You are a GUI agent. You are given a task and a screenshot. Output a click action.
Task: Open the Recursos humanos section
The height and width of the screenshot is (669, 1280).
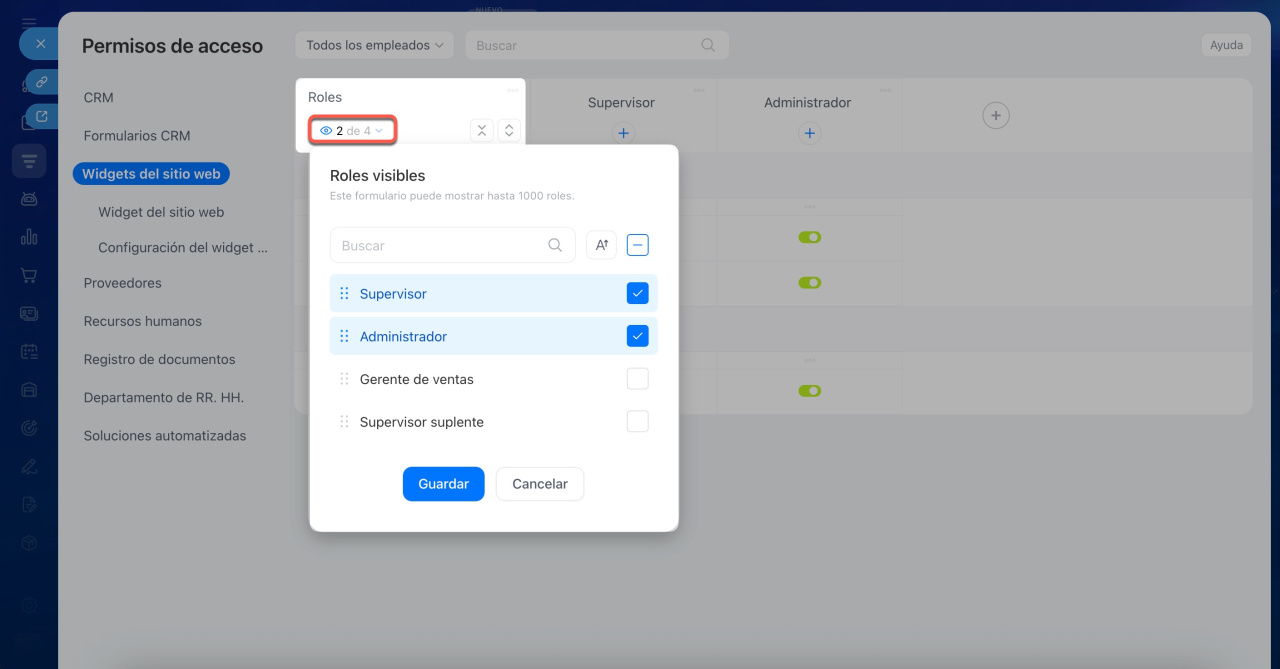point(143,321)
